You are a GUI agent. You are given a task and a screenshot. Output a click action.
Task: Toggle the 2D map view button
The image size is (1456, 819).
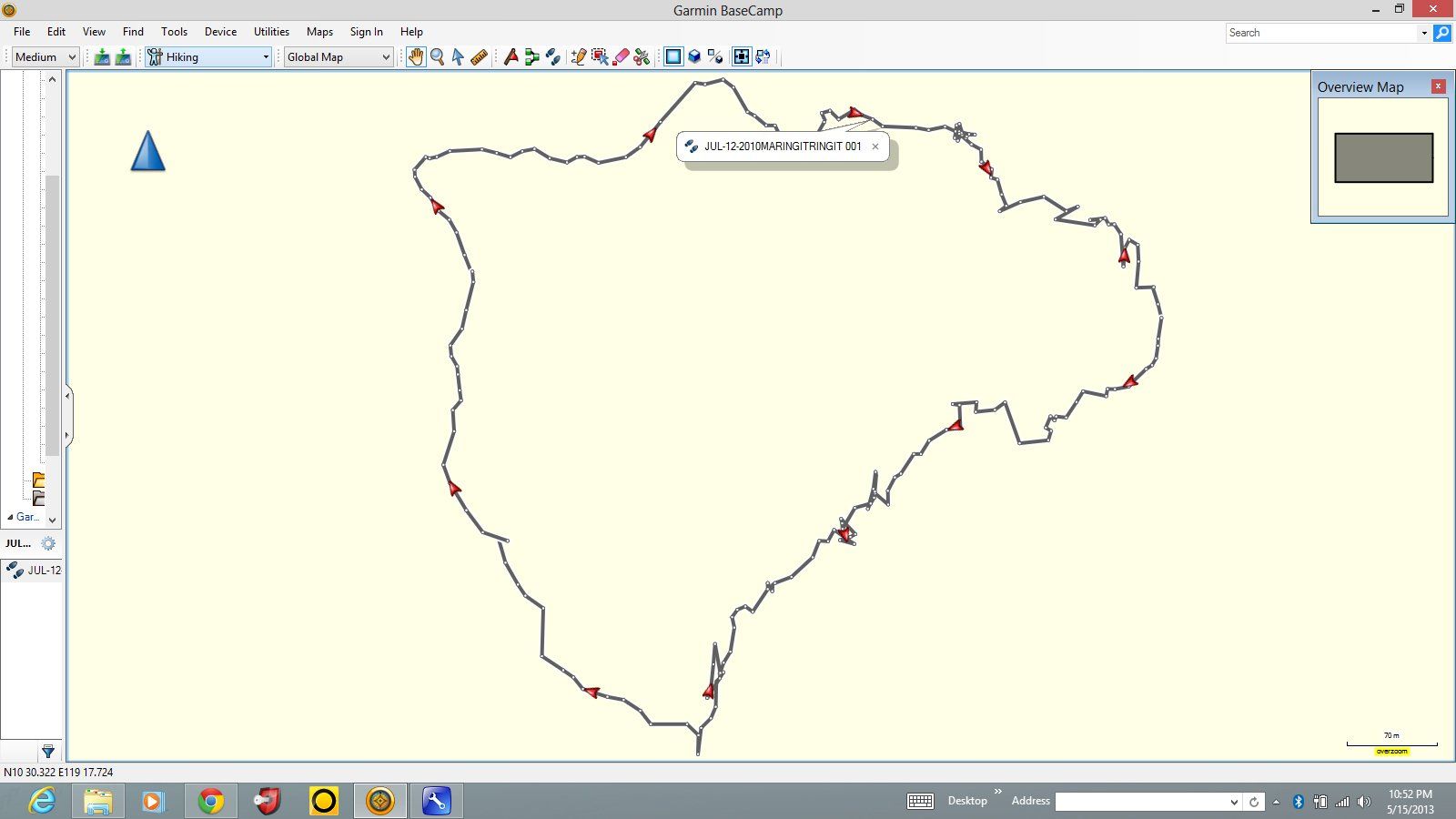(x=673, y=56)
